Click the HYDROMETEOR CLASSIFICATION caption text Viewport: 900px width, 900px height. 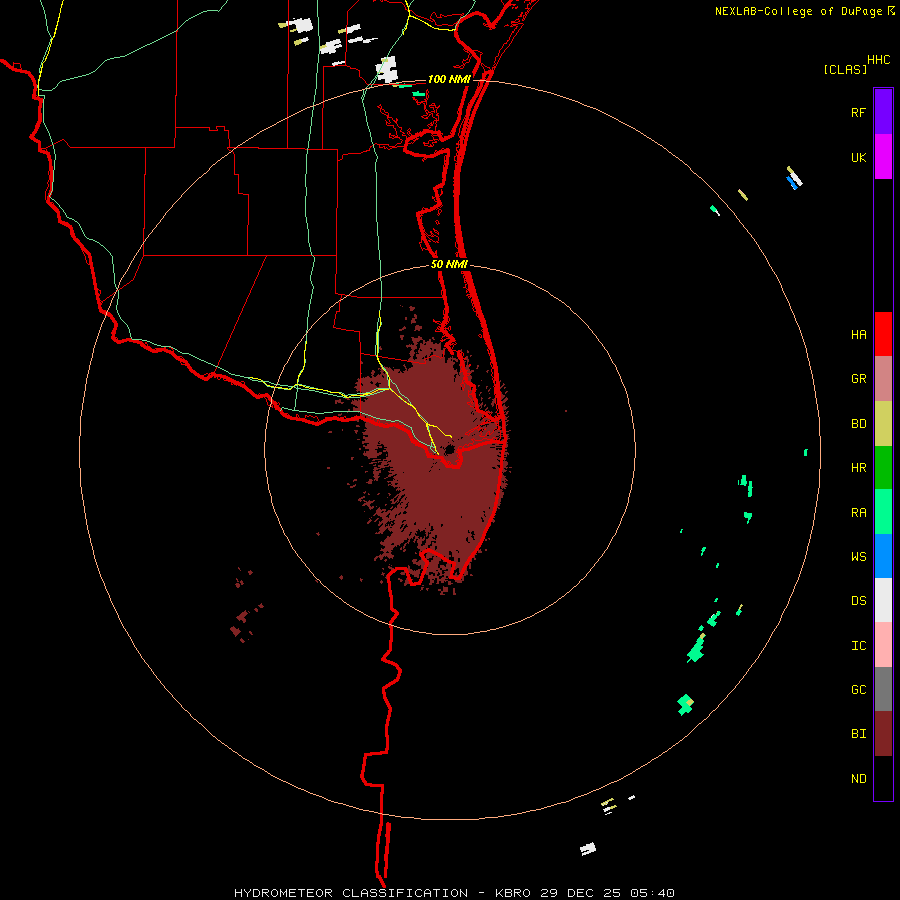(351, 893)
